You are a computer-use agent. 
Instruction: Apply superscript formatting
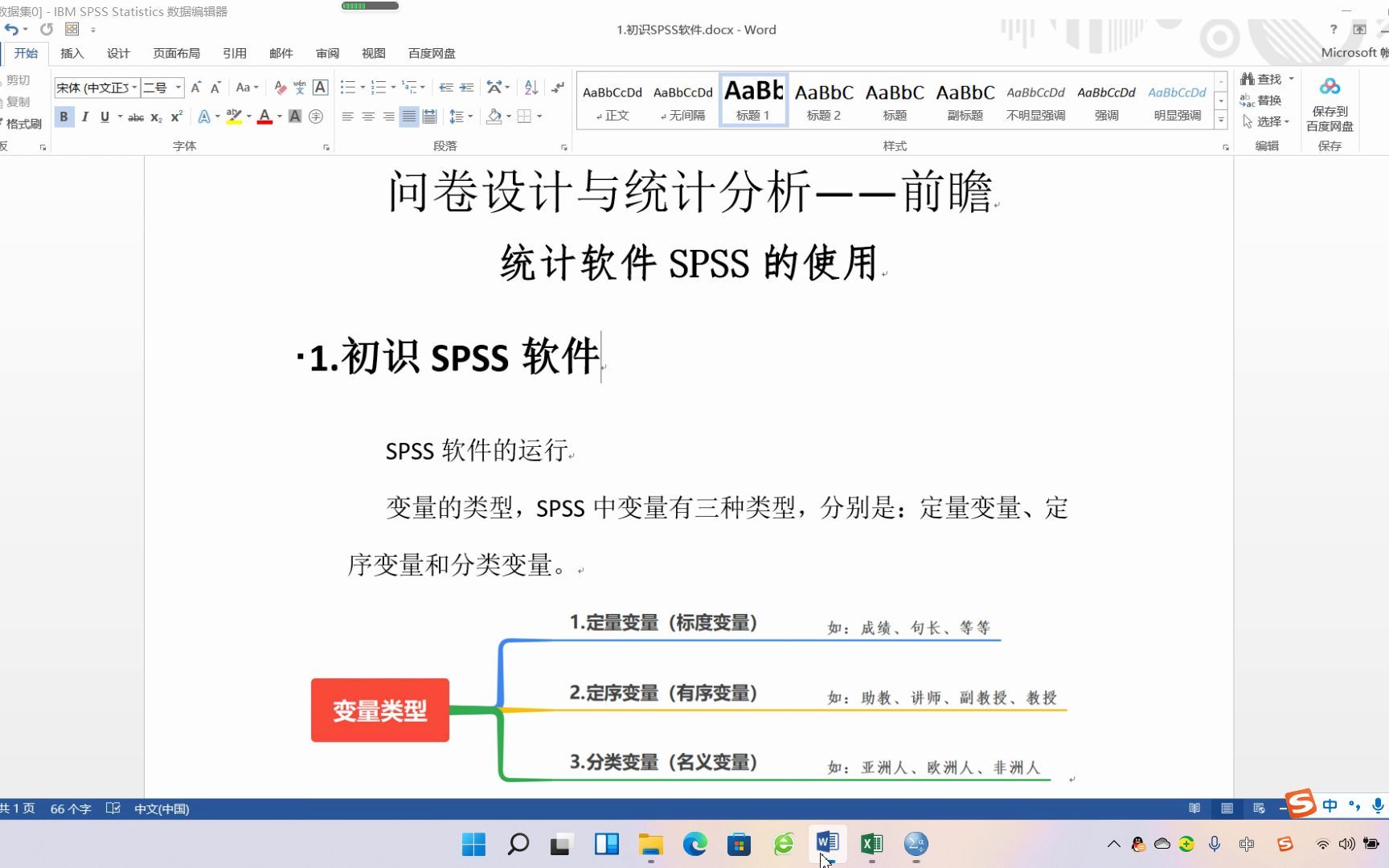(x=177, y=117)
